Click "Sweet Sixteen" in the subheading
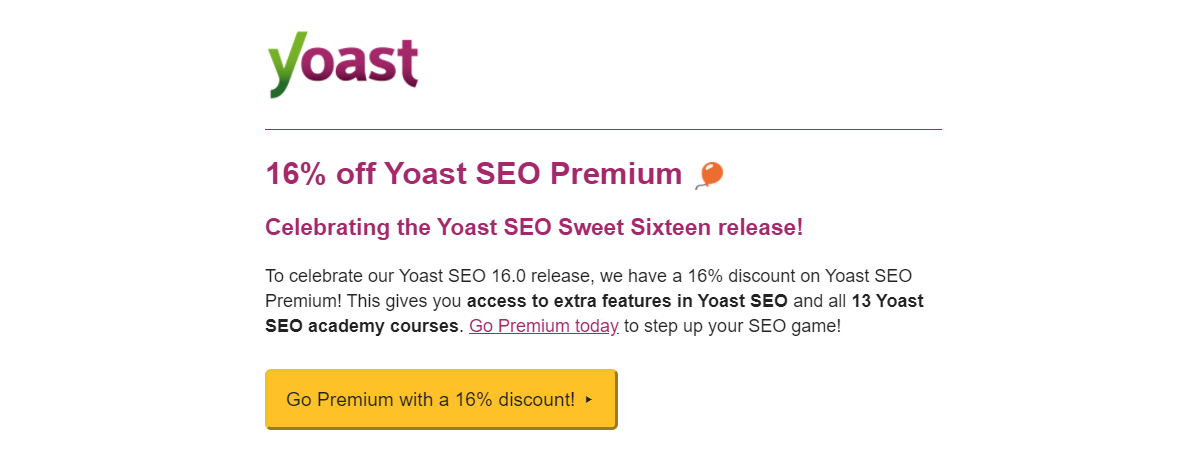 click(x=634, y=227)
